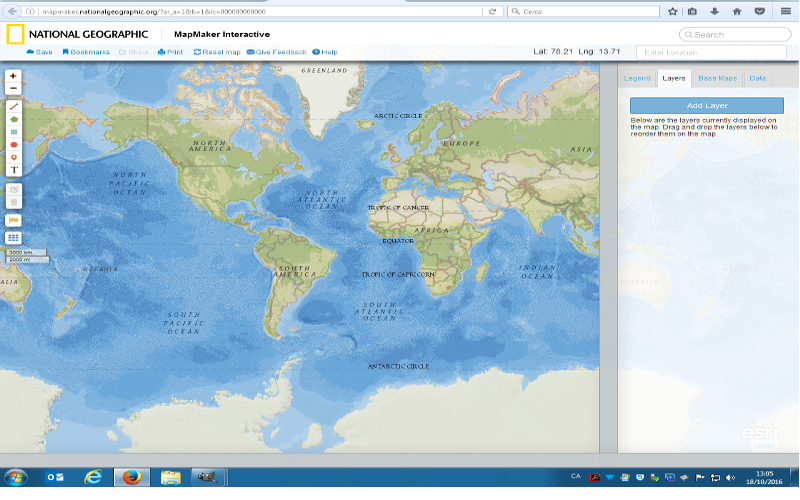The width and height of the screenshot is (800, 500).
Task: Click the Enter Location input field
Action: pyautogui.click(x=710, y=52)
